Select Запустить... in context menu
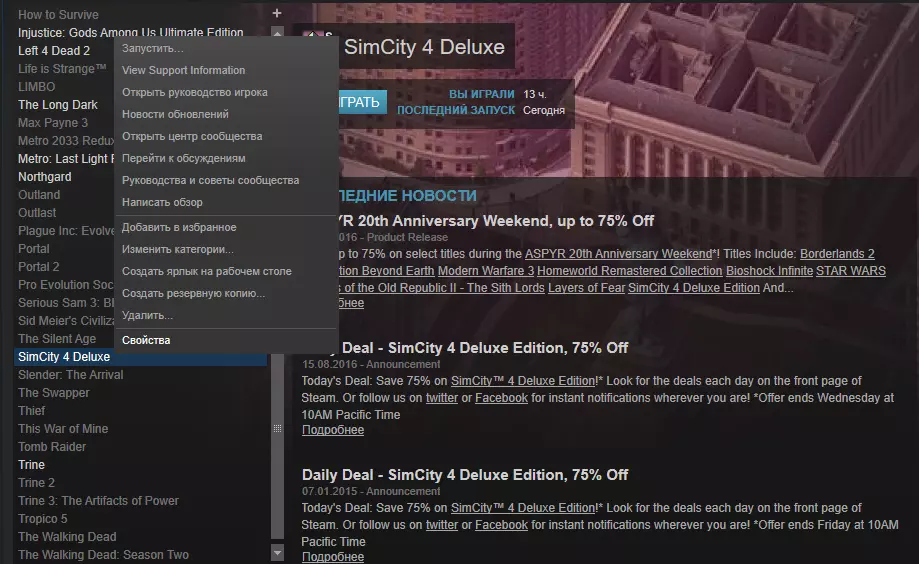 tap(152, 48)
